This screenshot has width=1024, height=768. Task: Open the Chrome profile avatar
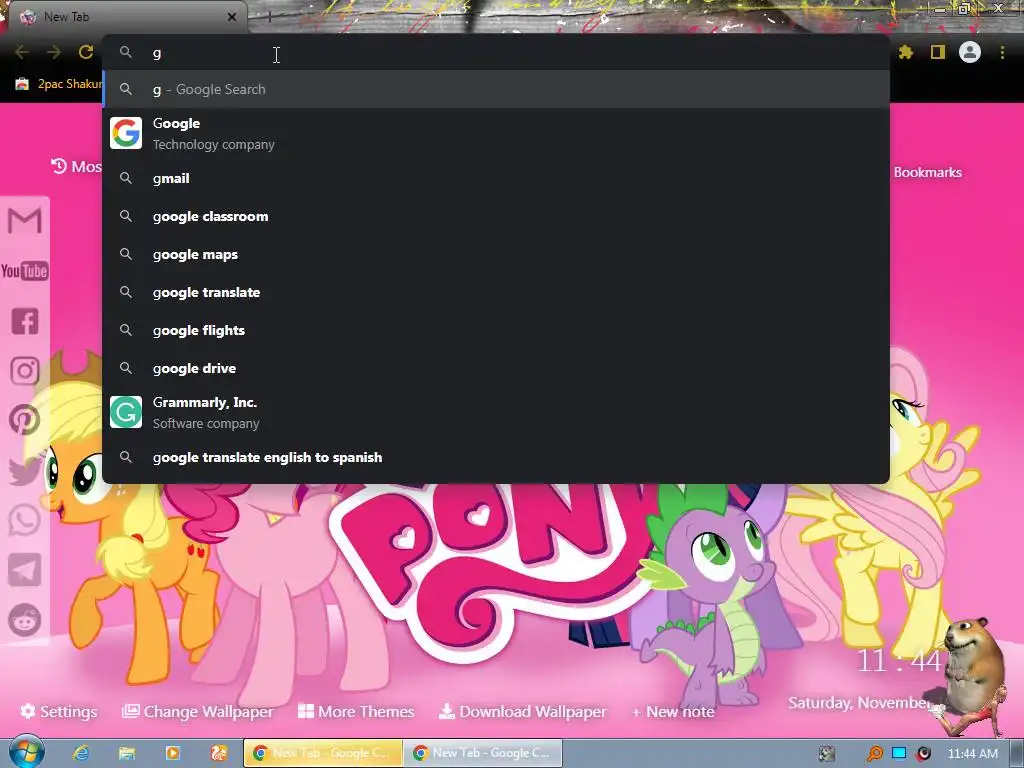pyautogui.click(x=970, y=52)
